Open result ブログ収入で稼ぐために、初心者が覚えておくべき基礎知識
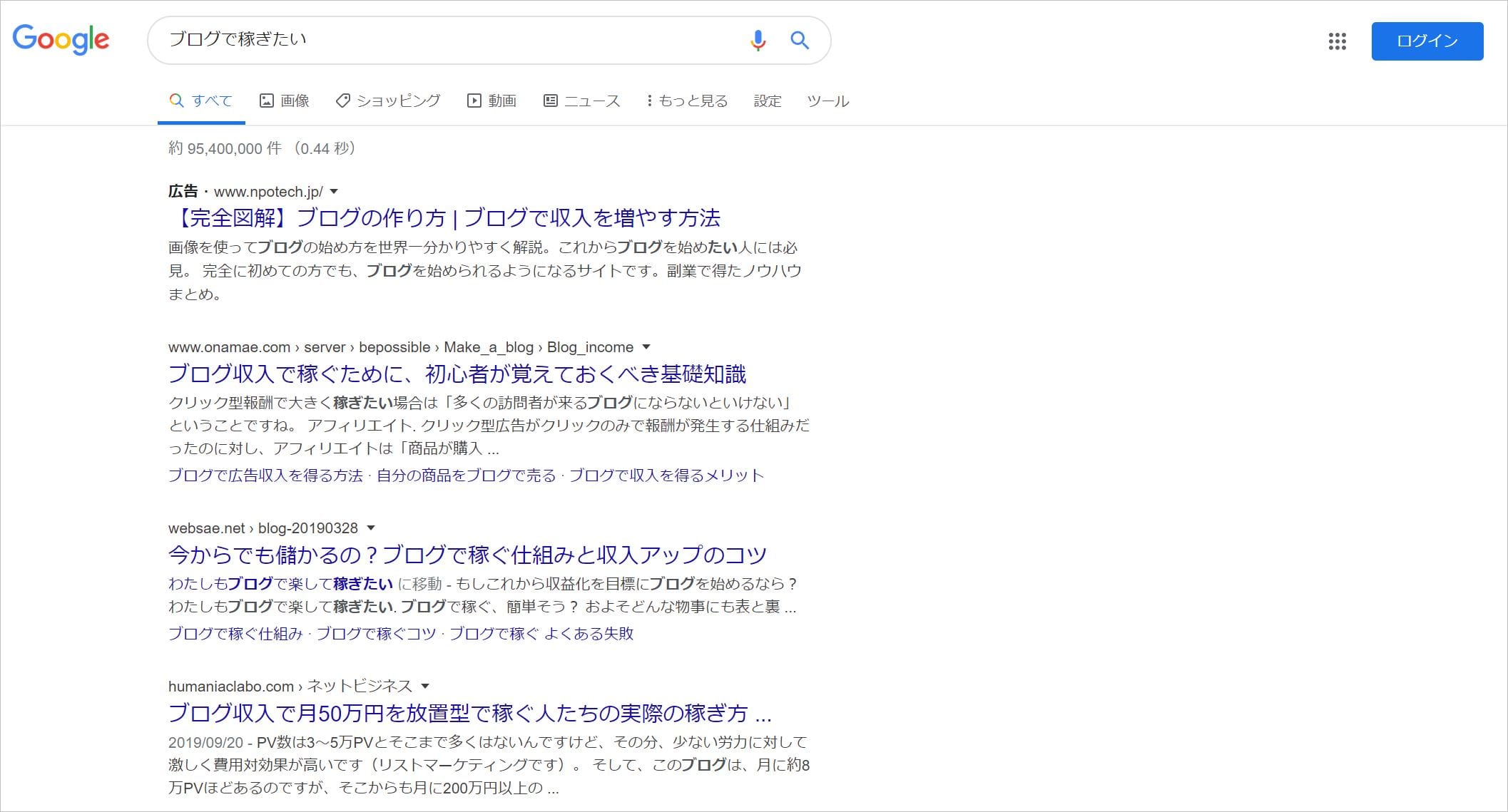 coord(457,374)
